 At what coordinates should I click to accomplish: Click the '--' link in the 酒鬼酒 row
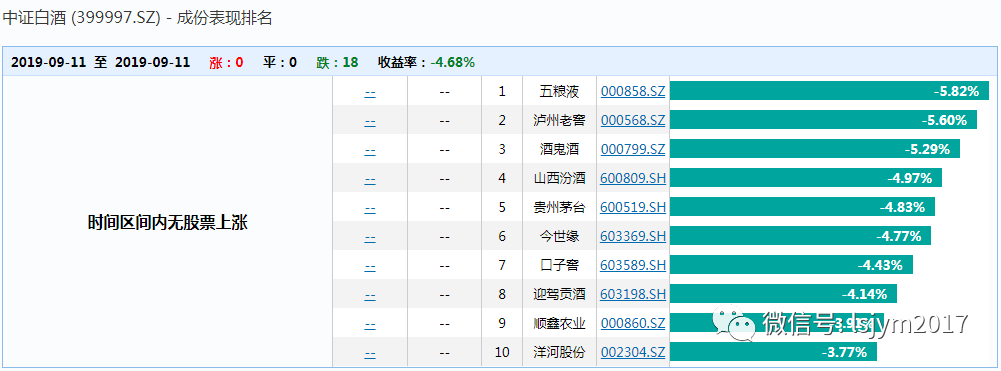pos(370,150)
